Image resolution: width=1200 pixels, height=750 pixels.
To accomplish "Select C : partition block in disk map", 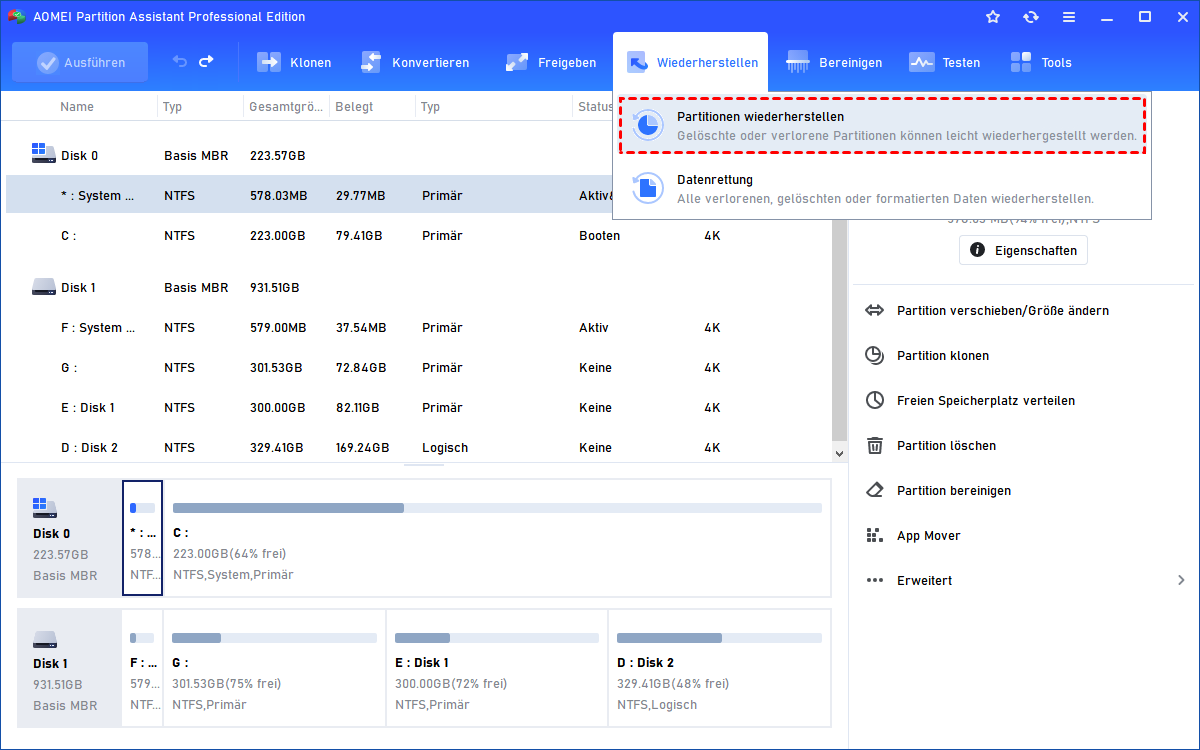I will tap(497, 538).
